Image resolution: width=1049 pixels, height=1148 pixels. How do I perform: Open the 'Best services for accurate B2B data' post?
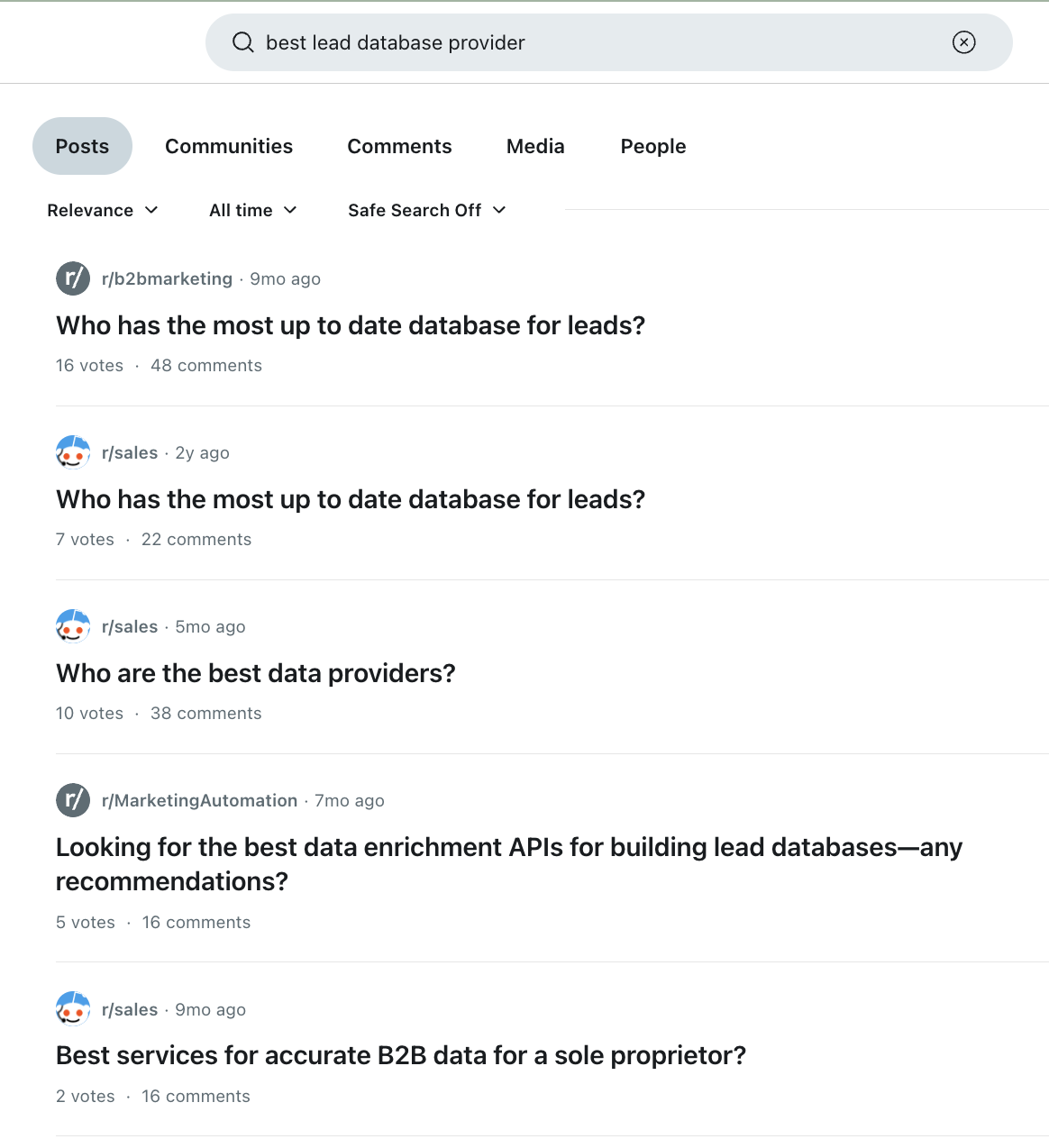tap(401, 1055)
